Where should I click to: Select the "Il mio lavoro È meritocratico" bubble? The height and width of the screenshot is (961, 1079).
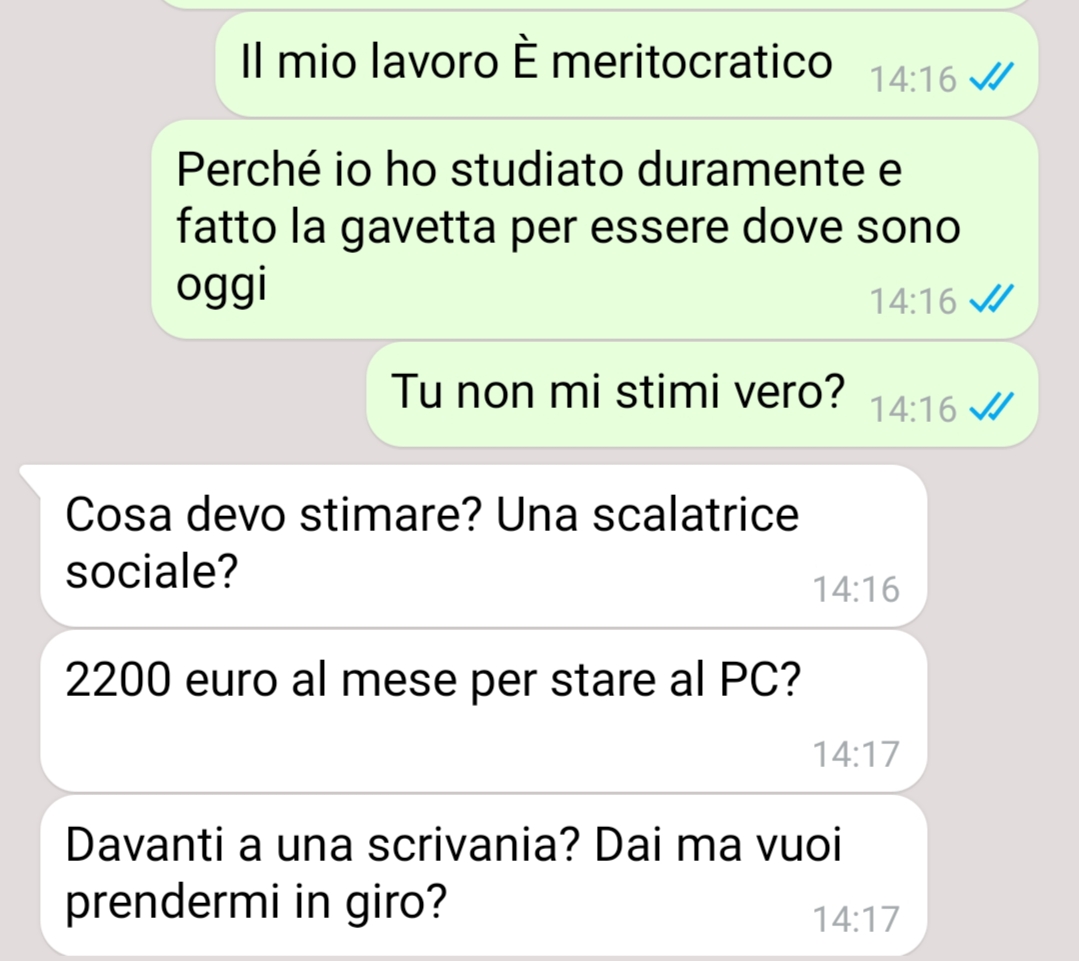tap(626, 64)
